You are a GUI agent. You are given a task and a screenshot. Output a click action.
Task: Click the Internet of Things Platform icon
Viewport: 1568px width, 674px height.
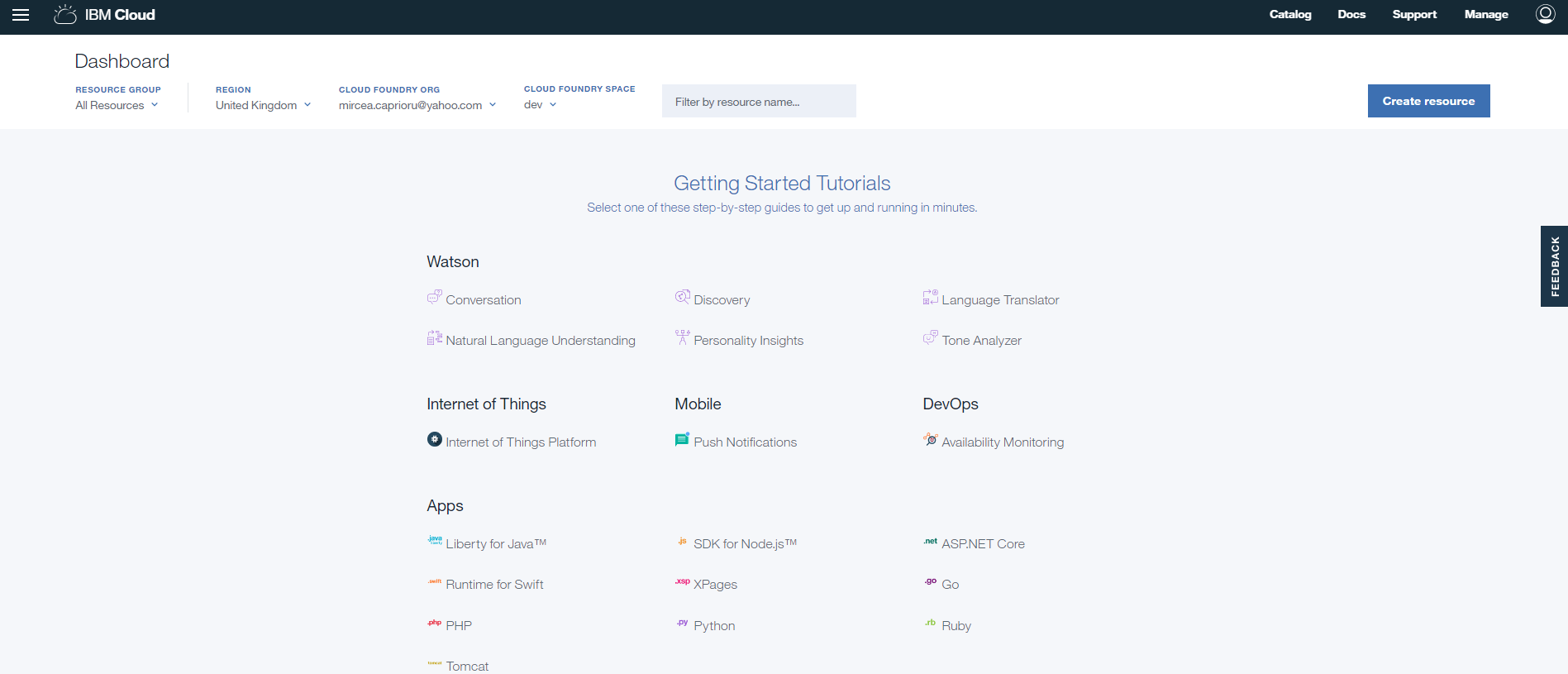pos(435,439)
